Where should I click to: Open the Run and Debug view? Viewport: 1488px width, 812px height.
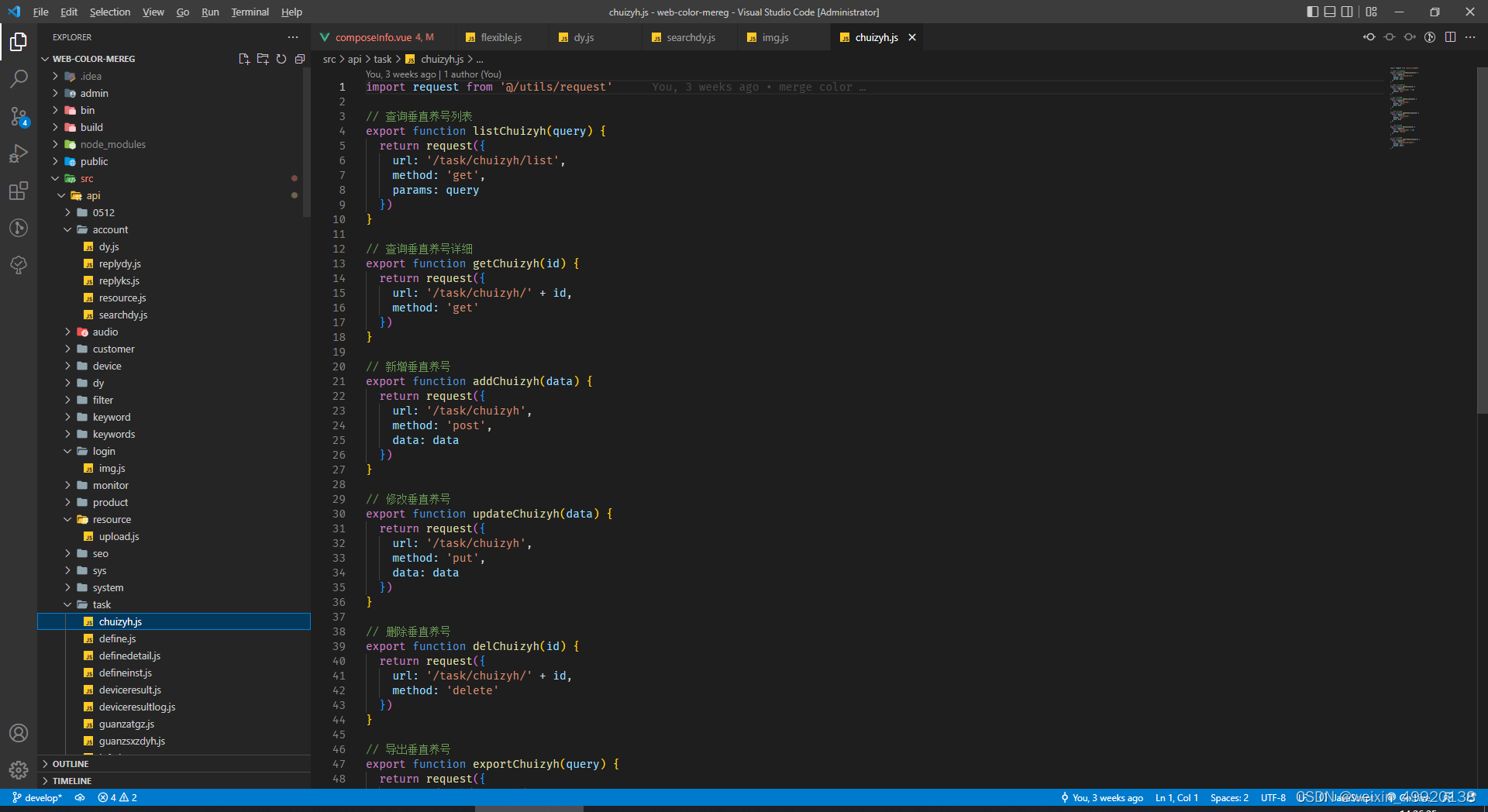click(x=19, y=153)
